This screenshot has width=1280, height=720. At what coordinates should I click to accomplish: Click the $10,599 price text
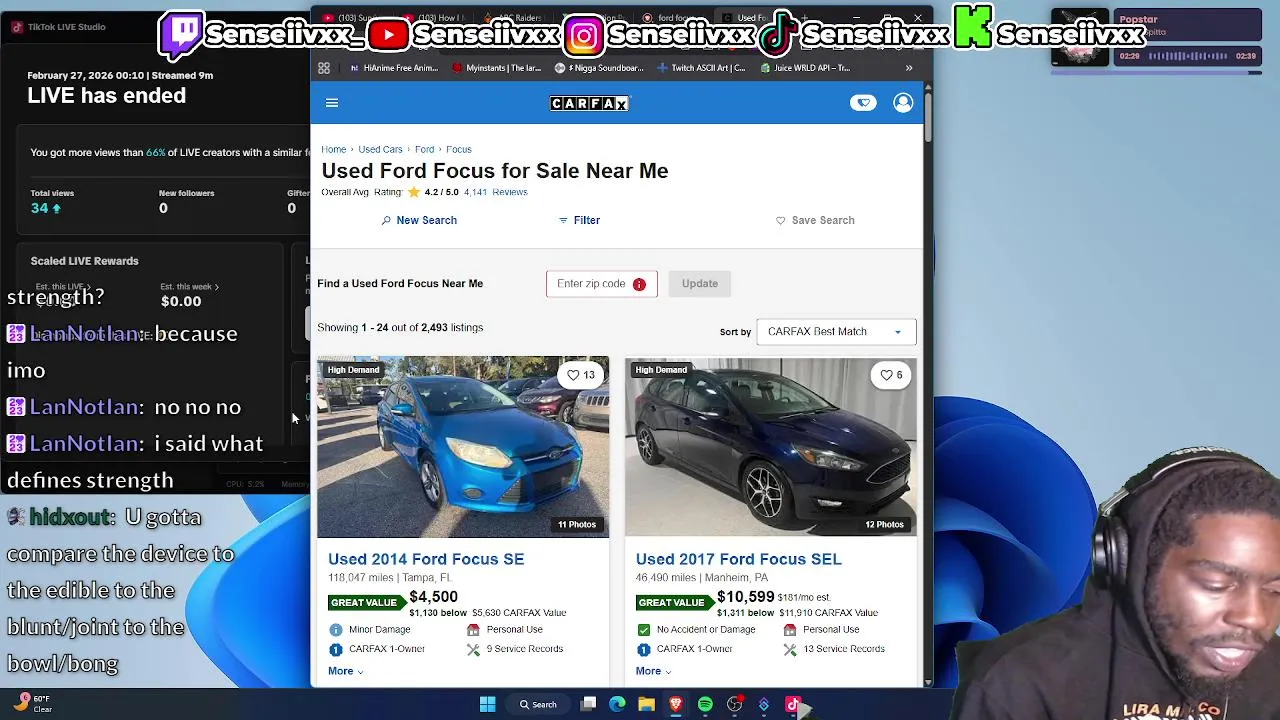point(745,597)
